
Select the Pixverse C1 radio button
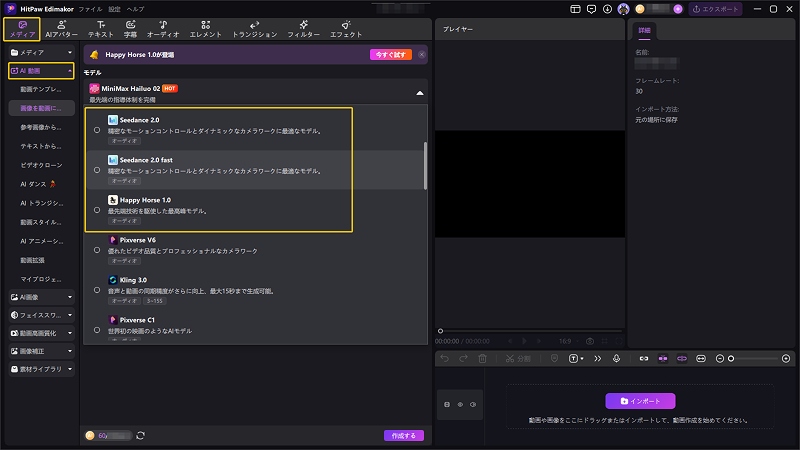(97, 330)
